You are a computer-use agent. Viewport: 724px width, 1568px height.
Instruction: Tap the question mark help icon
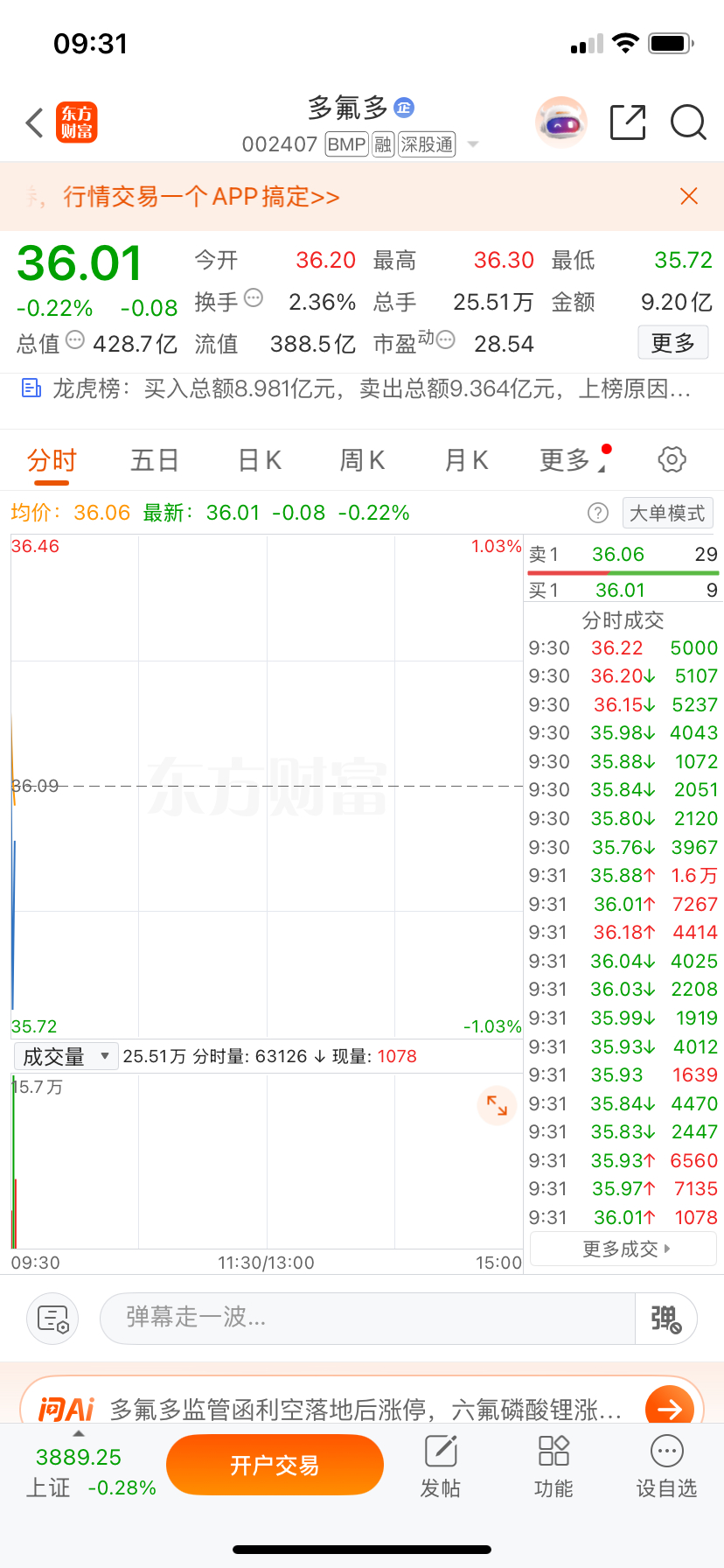pyautogui.click(x=598, y=513)
